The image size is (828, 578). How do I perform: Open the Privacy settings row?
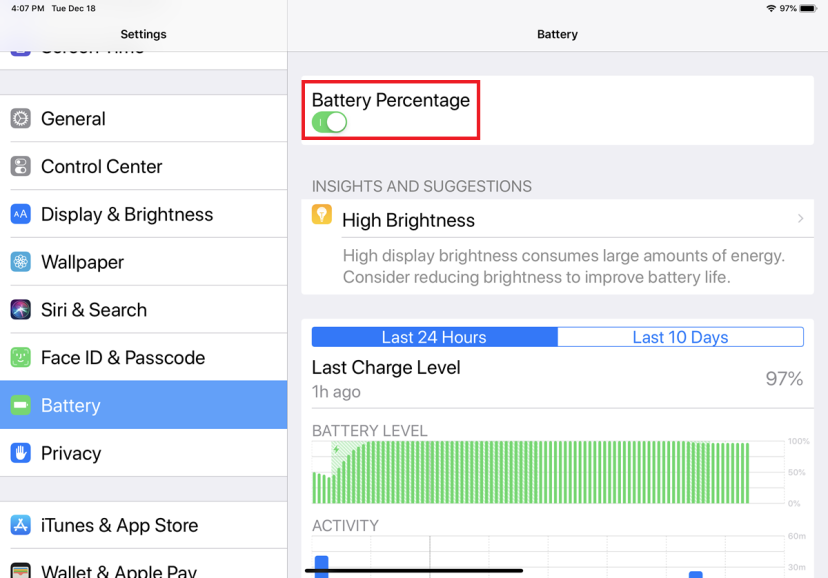(x=143, y=453)
